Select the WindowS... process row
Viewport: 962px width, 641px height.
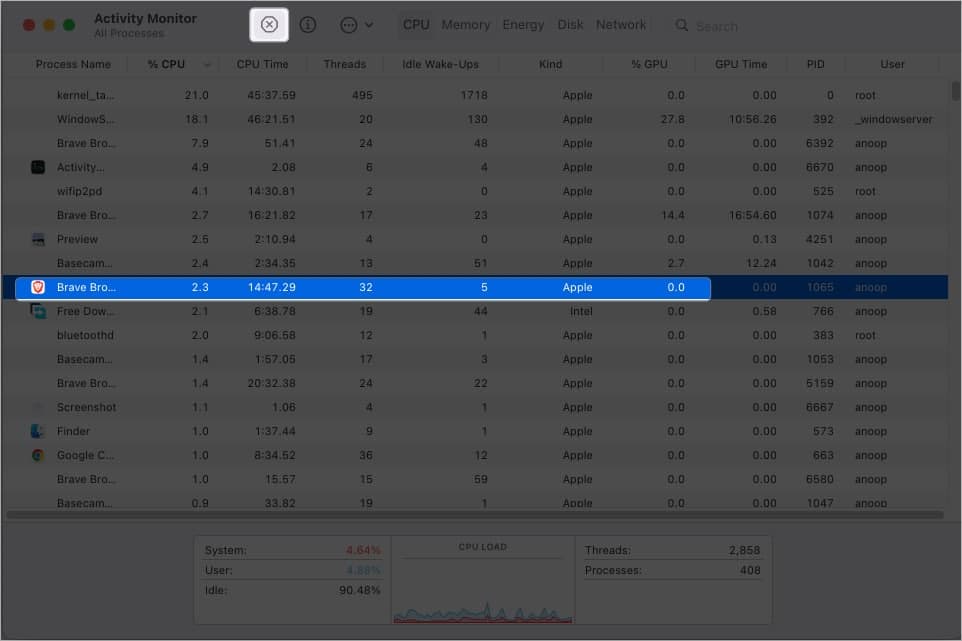click(x=475, y=119)
